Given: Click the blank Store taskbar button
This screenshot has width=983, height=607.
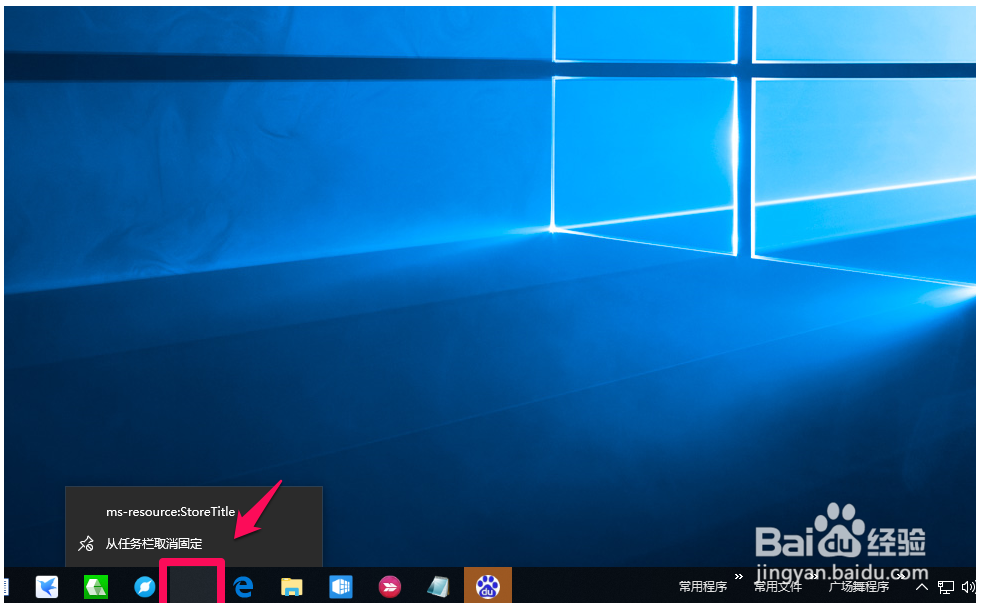Looking at the screenshot, I should (192, 584).
